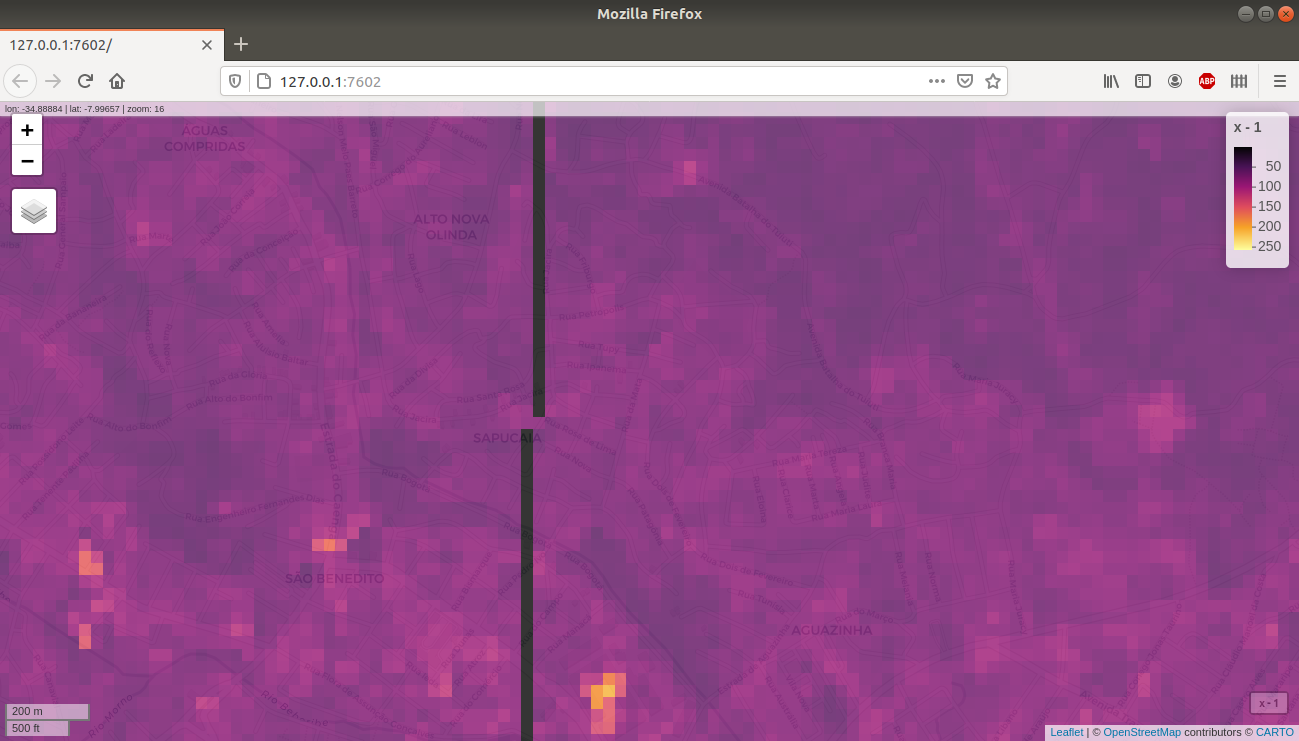Open the OpenStreetMap contributors link
Image resolution: width=1299 pixels, height=741 pixels.
1142,731
